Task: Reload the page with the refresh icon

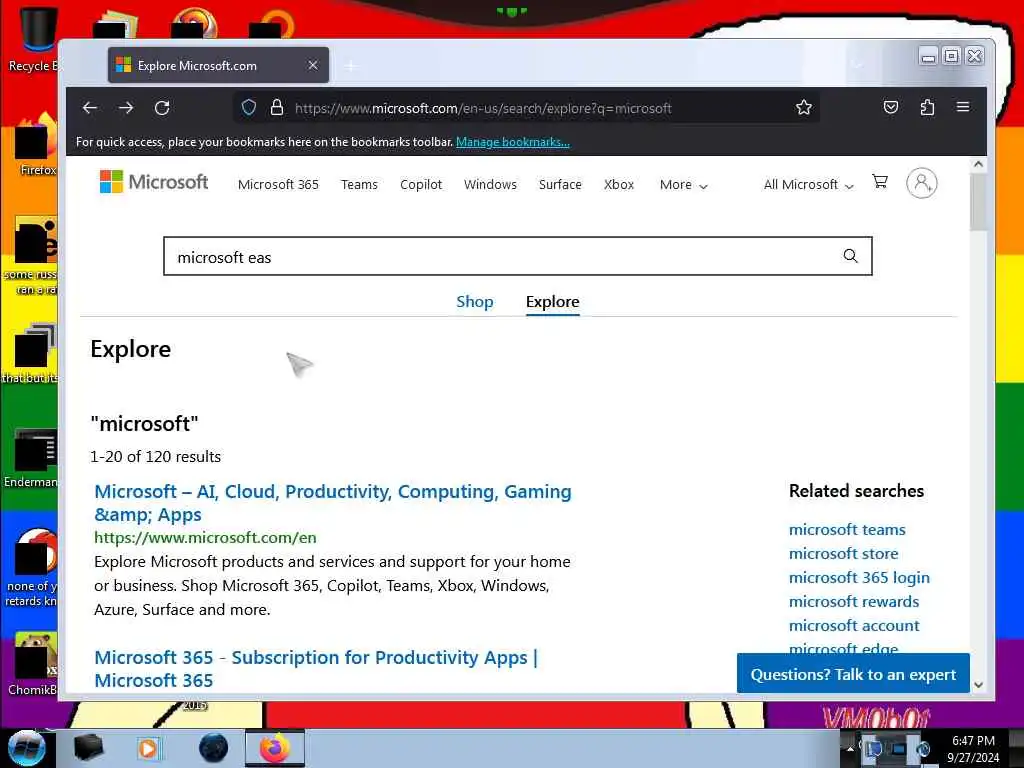Action: (x=162, y=108)
